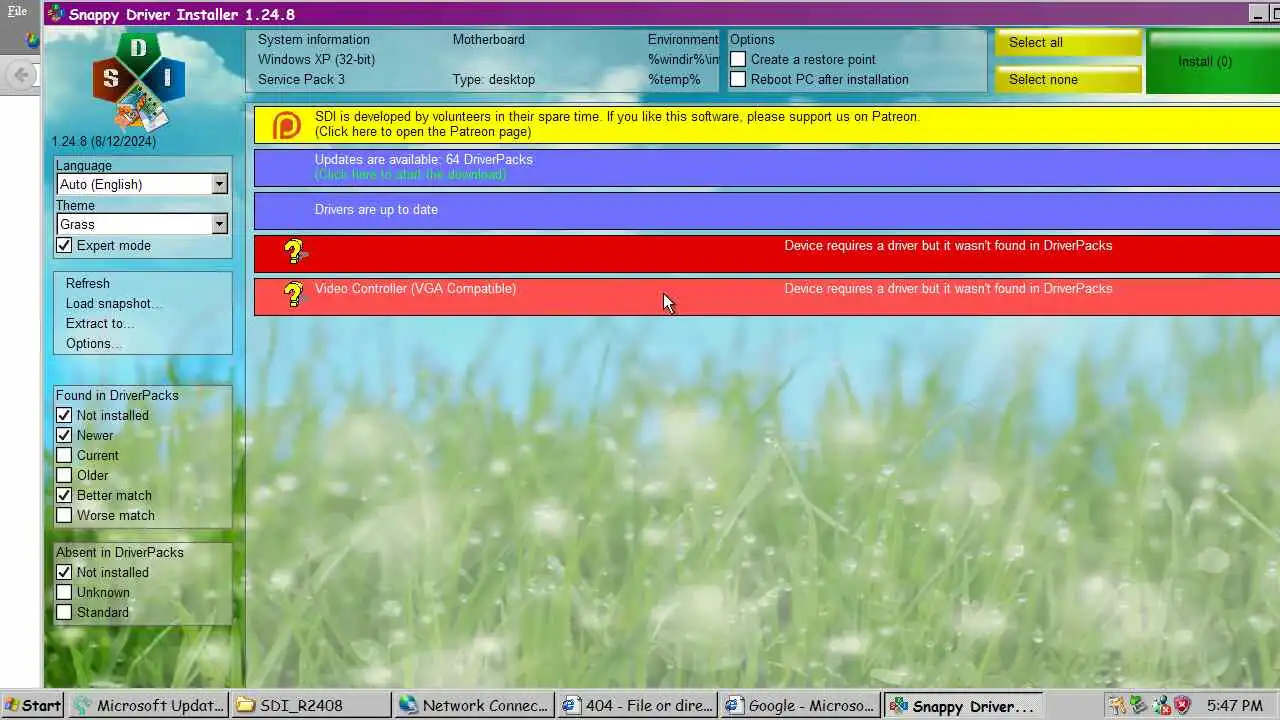This screenshot has width=1280, height=720.
Task: Open Options... menu item
Action: 94,343
